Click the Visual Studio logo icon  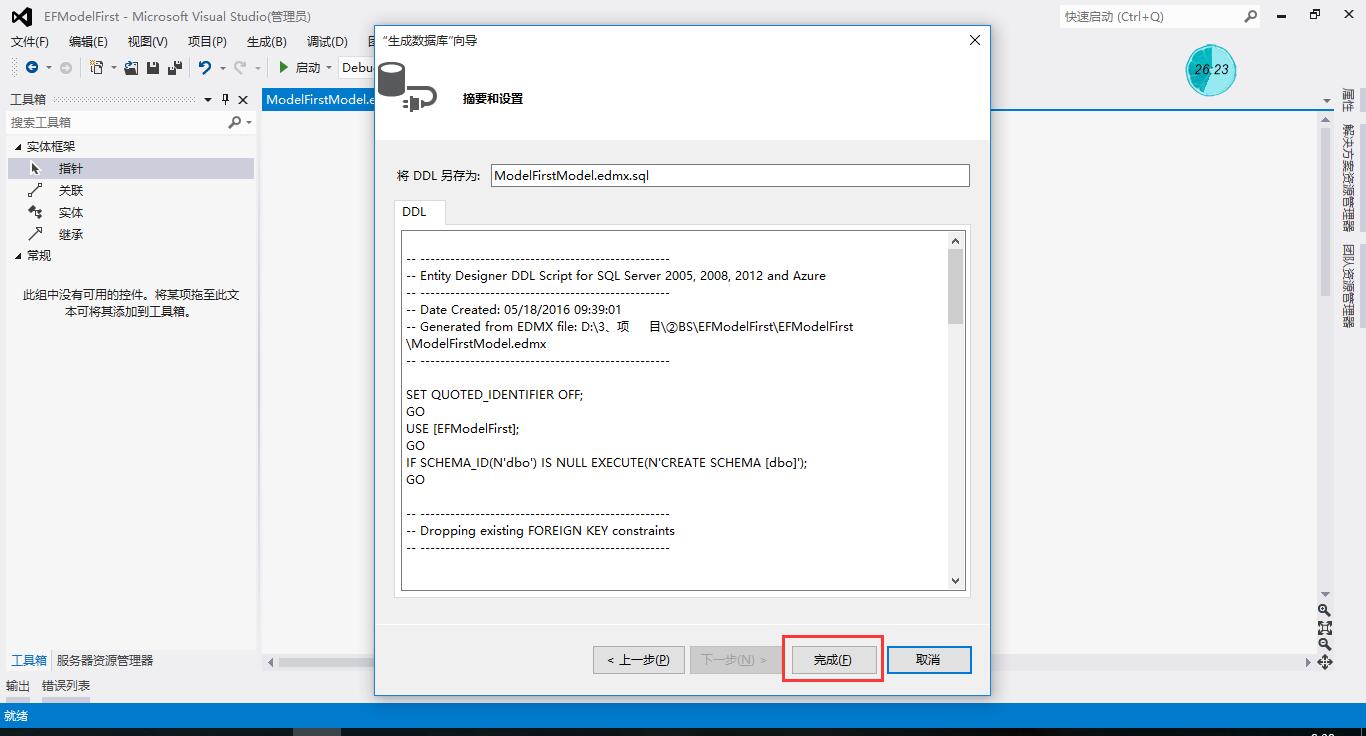[x=22, y=16]
